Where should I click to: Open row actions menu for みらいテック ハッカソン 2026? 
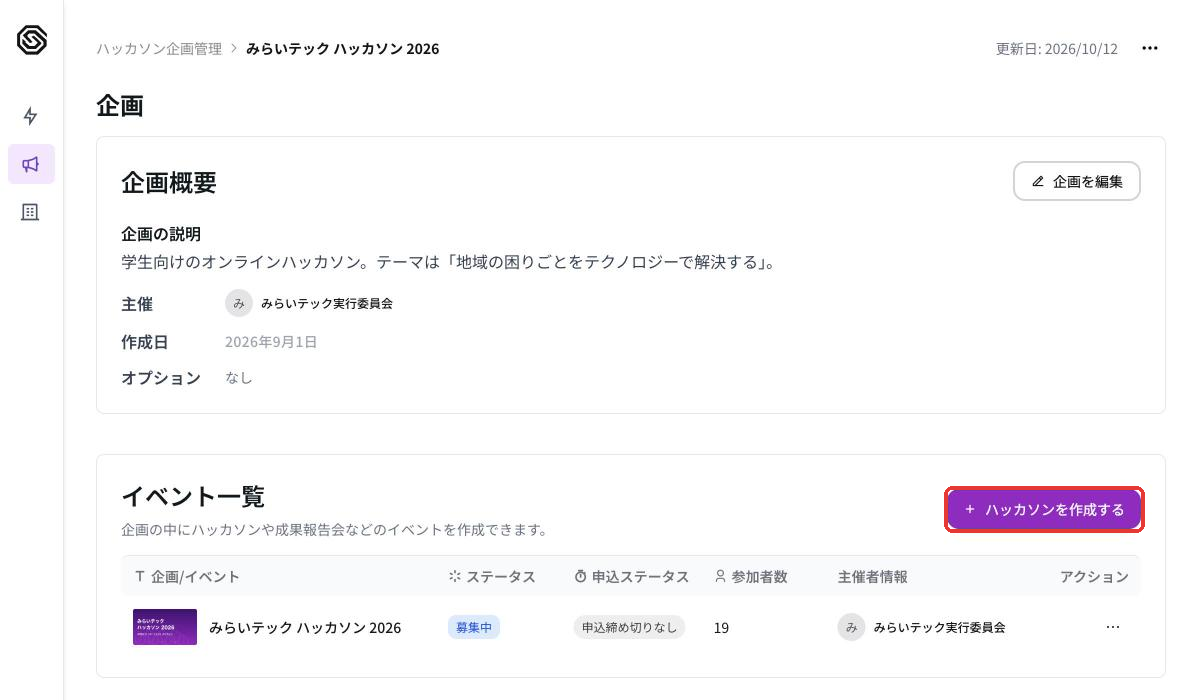point(1112,627)
